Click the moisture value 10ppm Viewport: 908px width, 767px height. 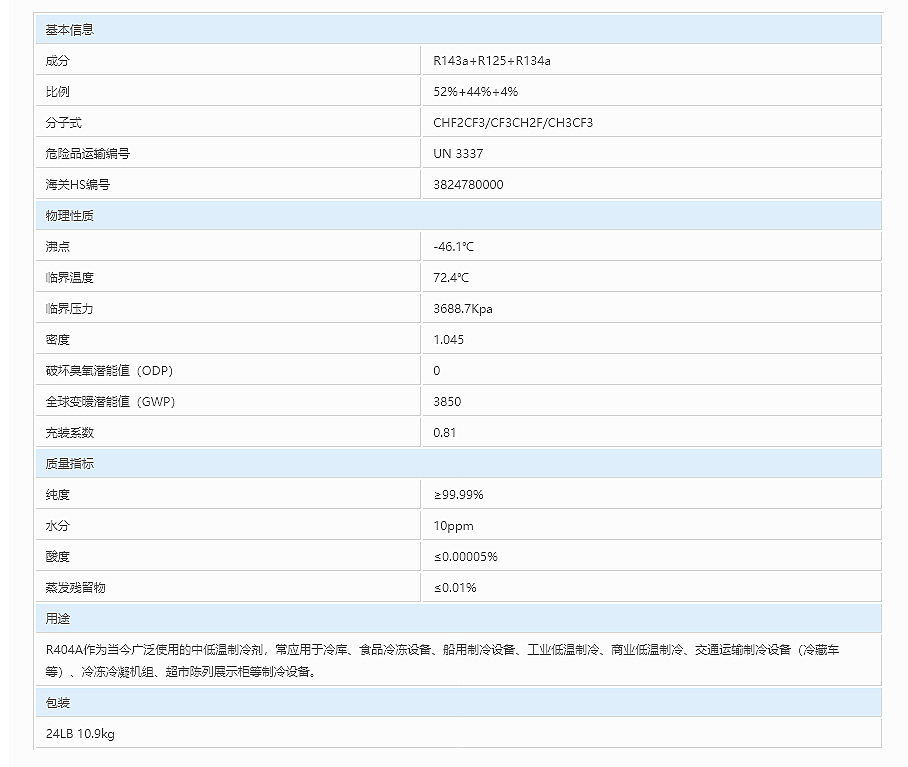coord(453,526)
